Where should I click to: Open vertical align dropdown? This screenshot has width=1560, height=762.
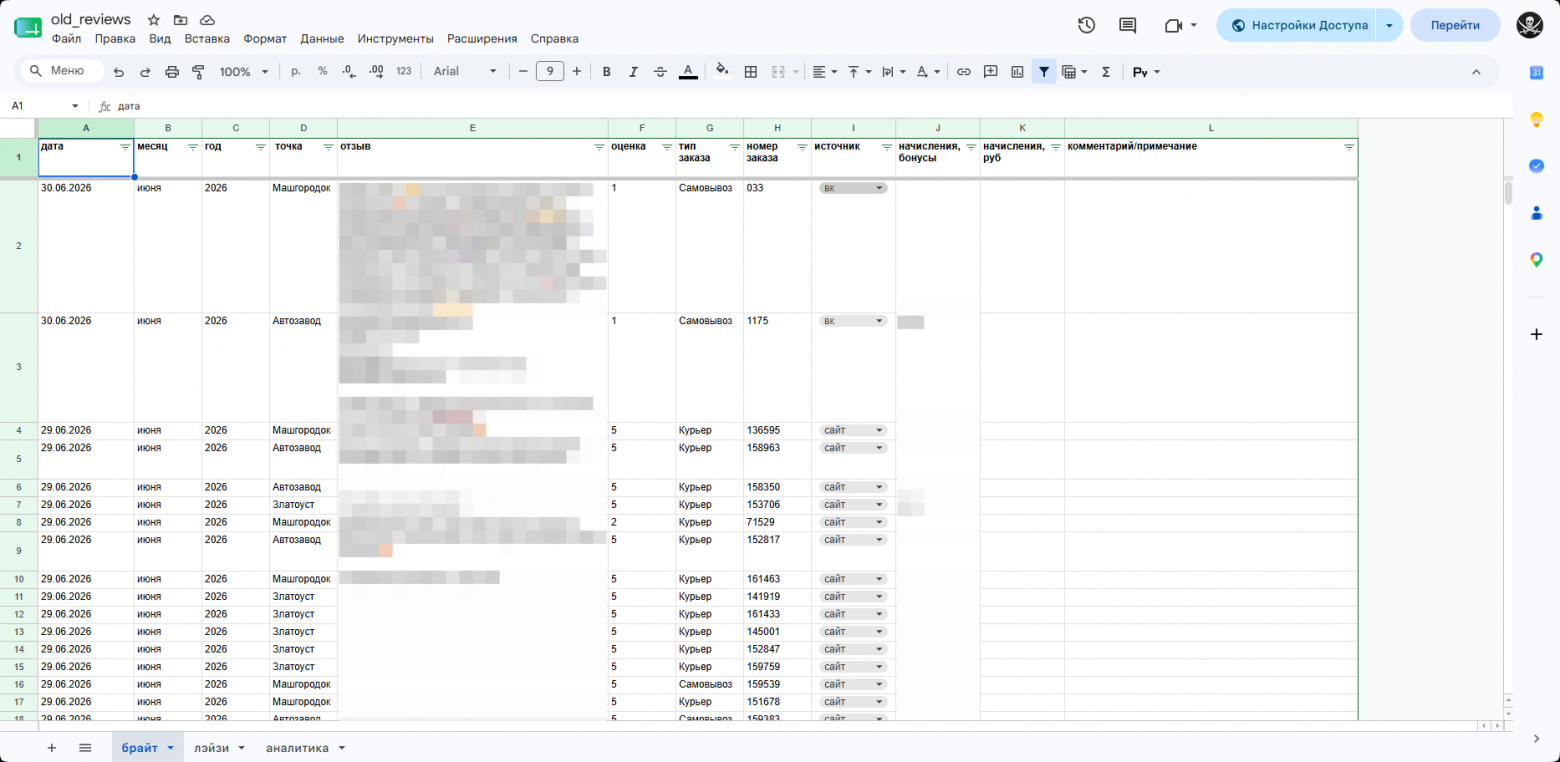(860, 72)
